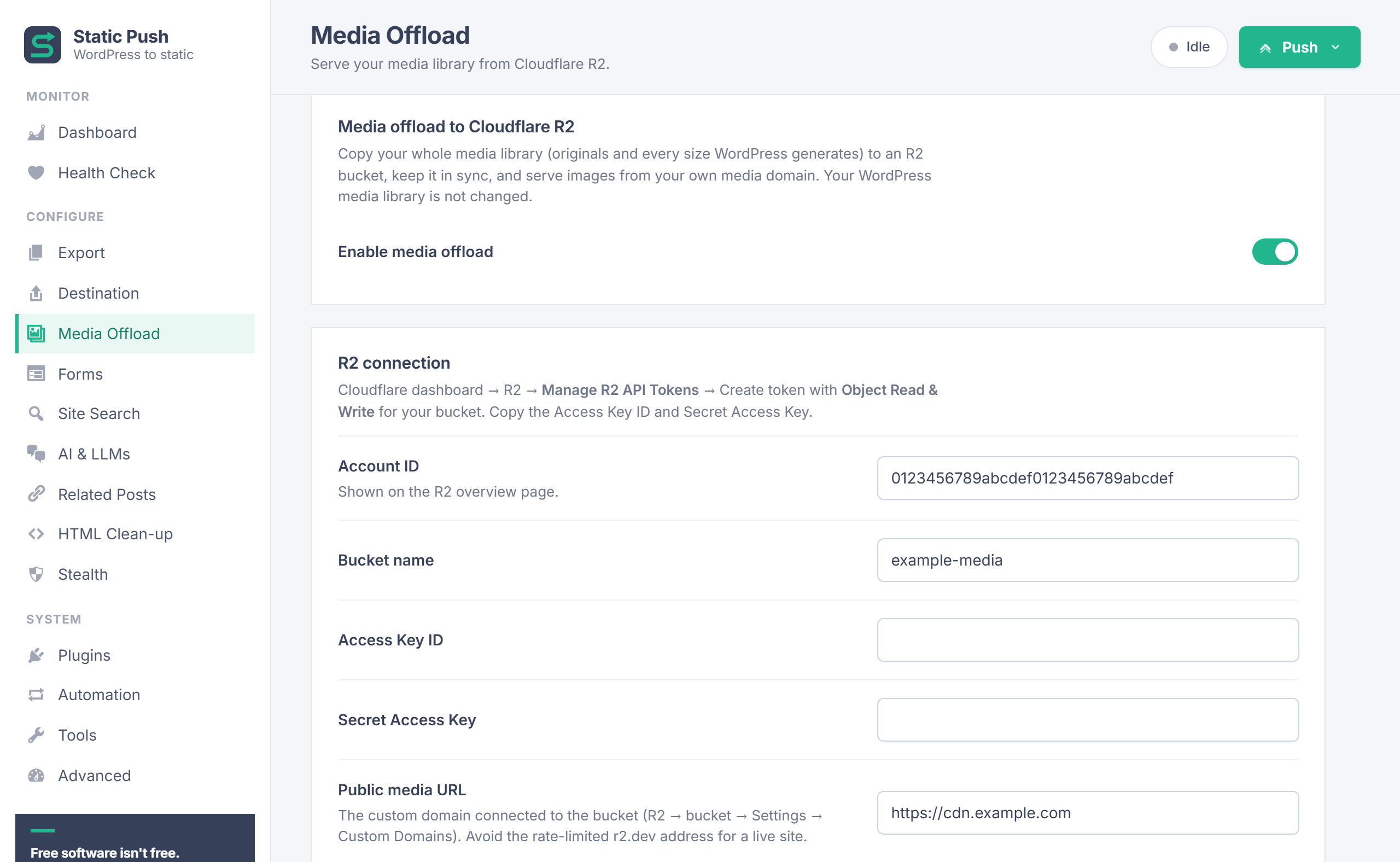Open the Stealth menu label
The width and height of the screenshot is (1400, 862).
coord(83,574)
